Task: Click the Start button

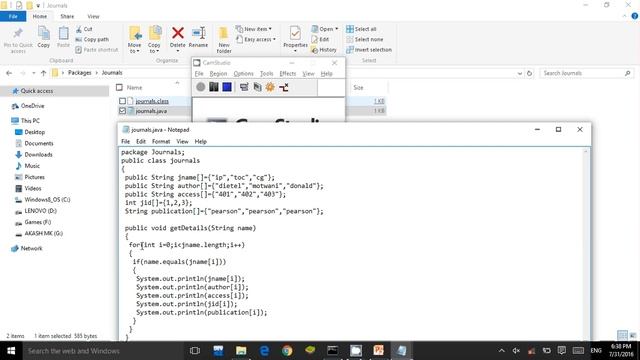Action: pos(11,351)
